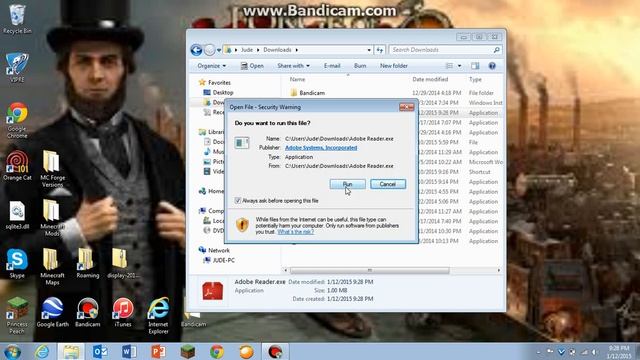
Task: Open Chrome from the taskbar
Action: pos(217,351)
